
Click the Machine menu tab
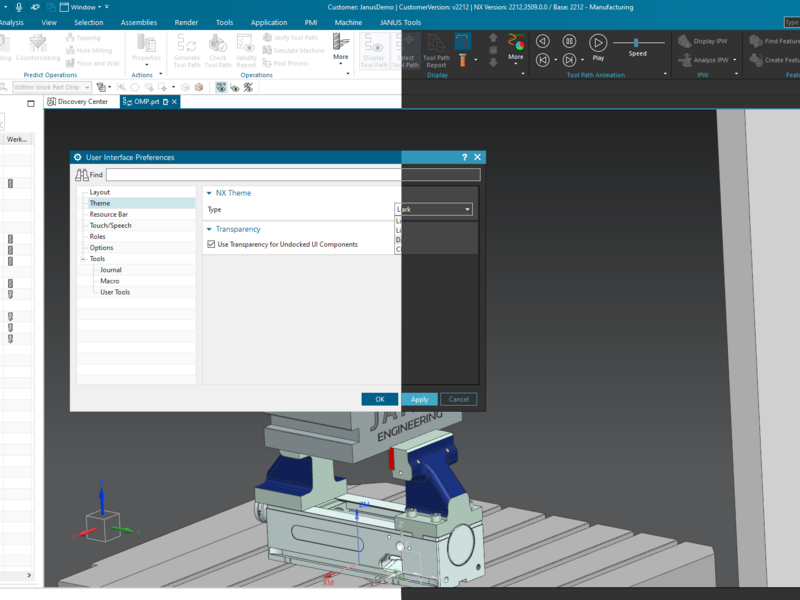(x=348, y=22)
